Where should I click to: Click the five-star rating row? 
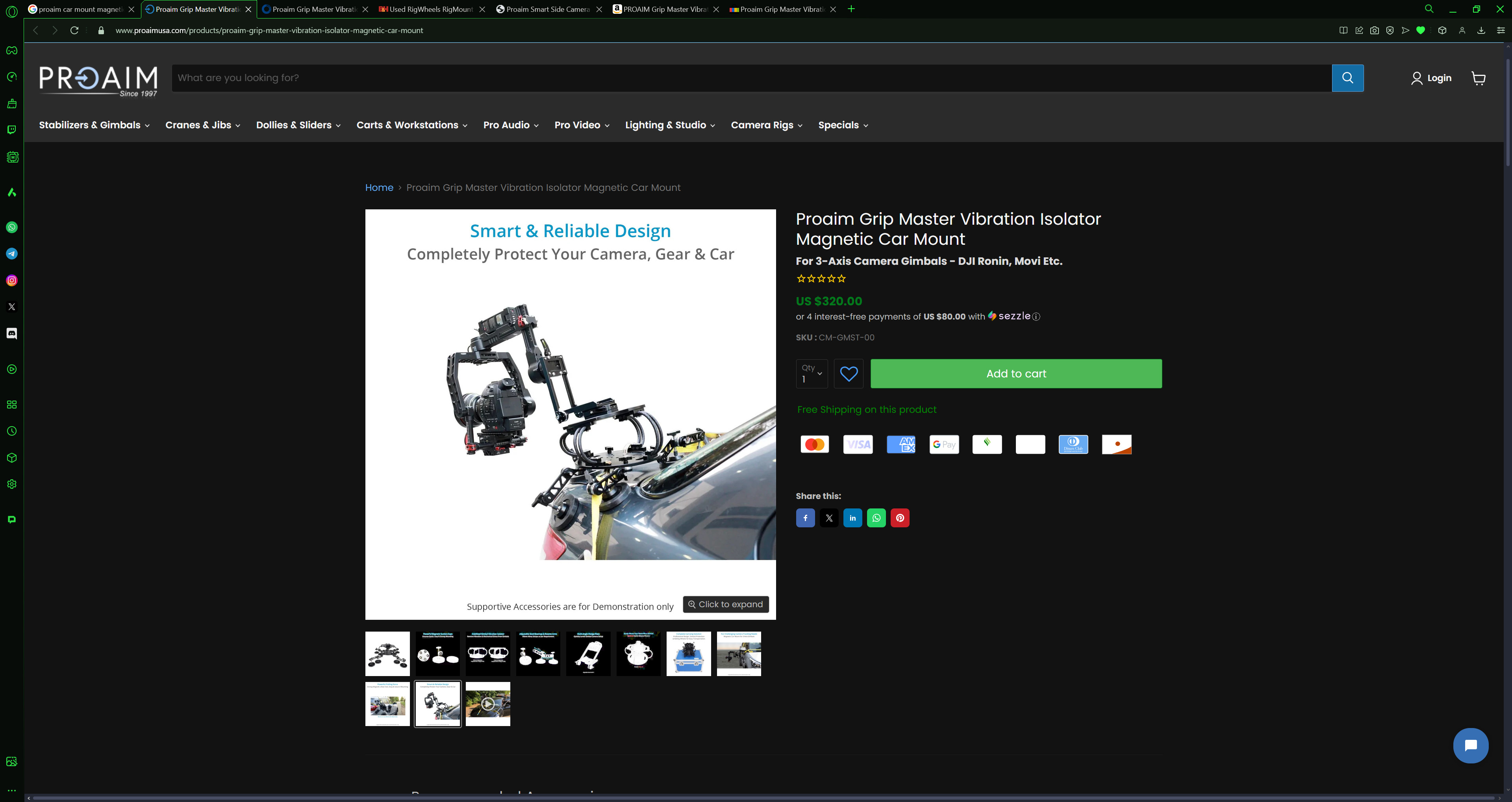point(821,279)
